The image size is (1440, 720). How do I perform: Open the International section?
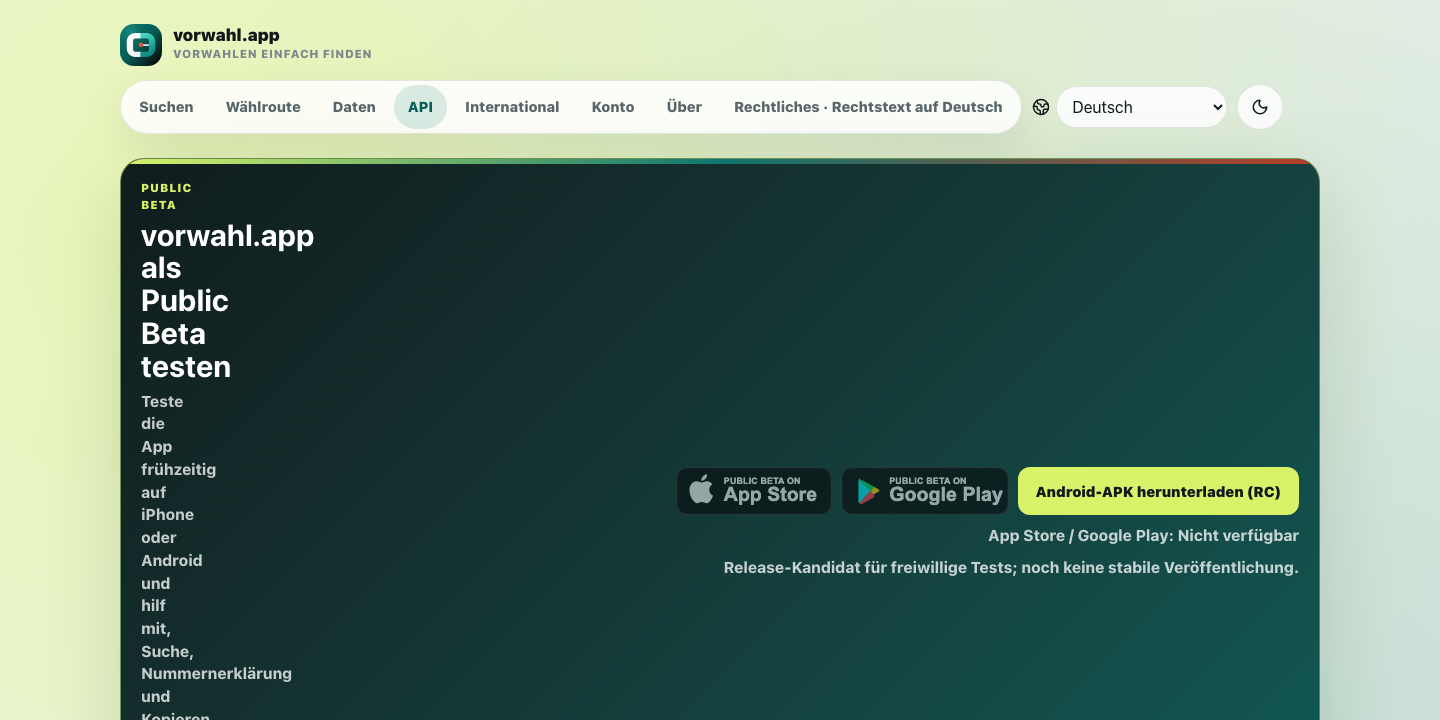(x=512, y=107)
